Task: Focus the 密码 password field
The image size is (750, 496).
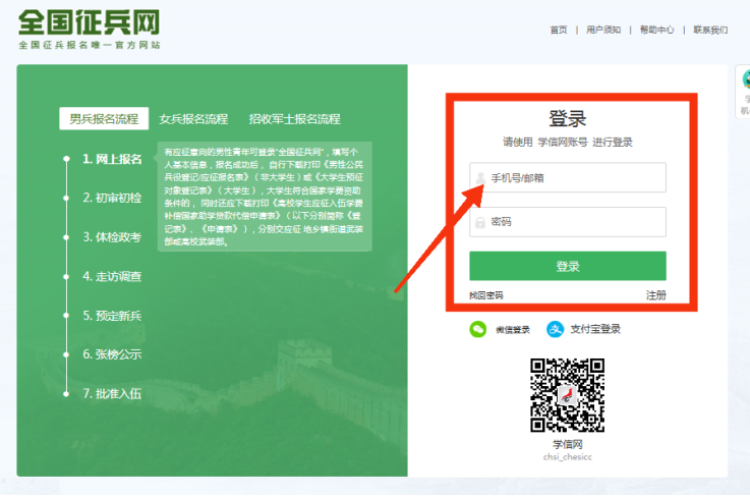Action: (x=575, y=222)
